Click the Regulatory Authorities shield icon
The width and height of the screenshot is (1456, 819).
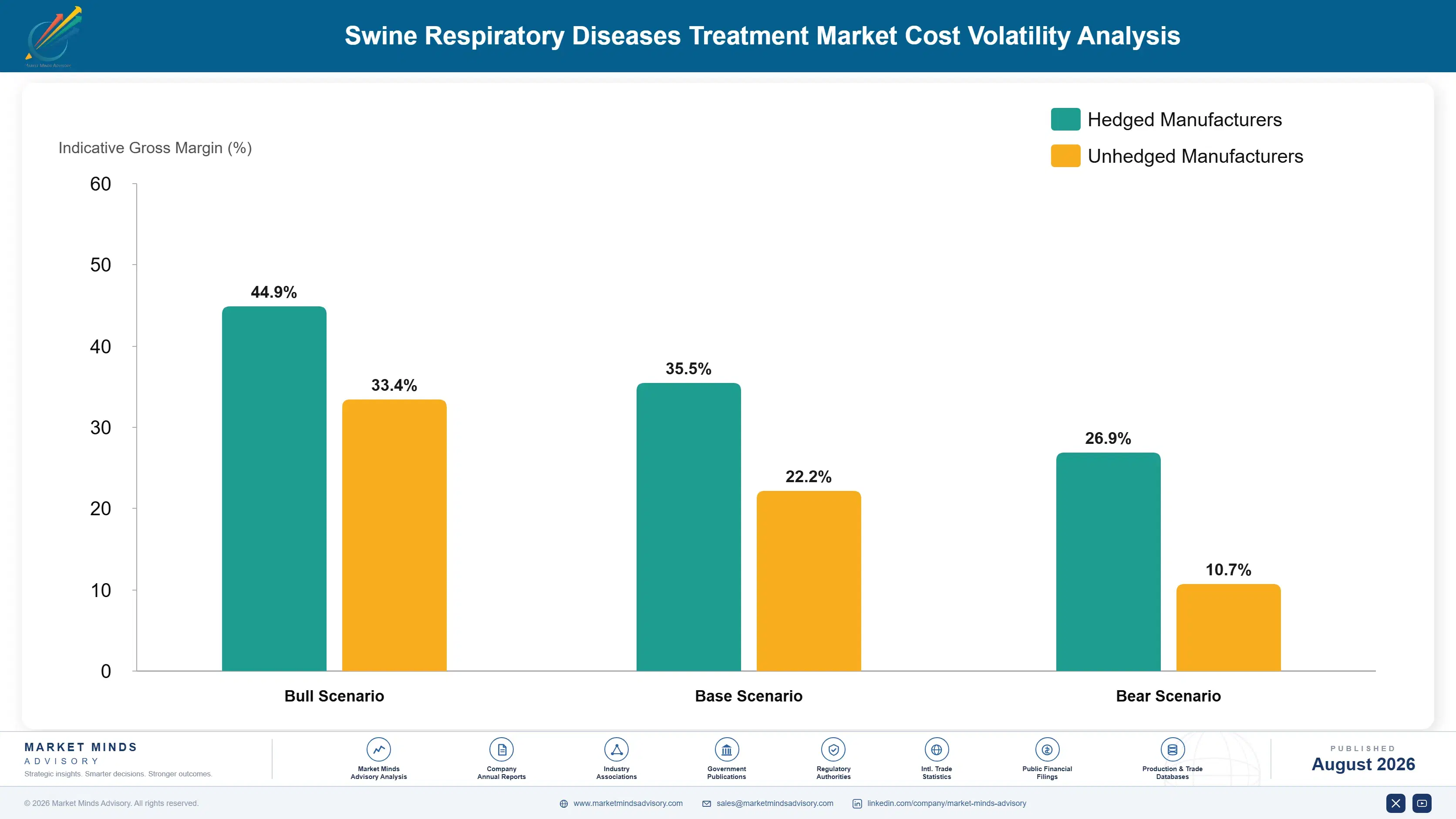coord(833,749)
